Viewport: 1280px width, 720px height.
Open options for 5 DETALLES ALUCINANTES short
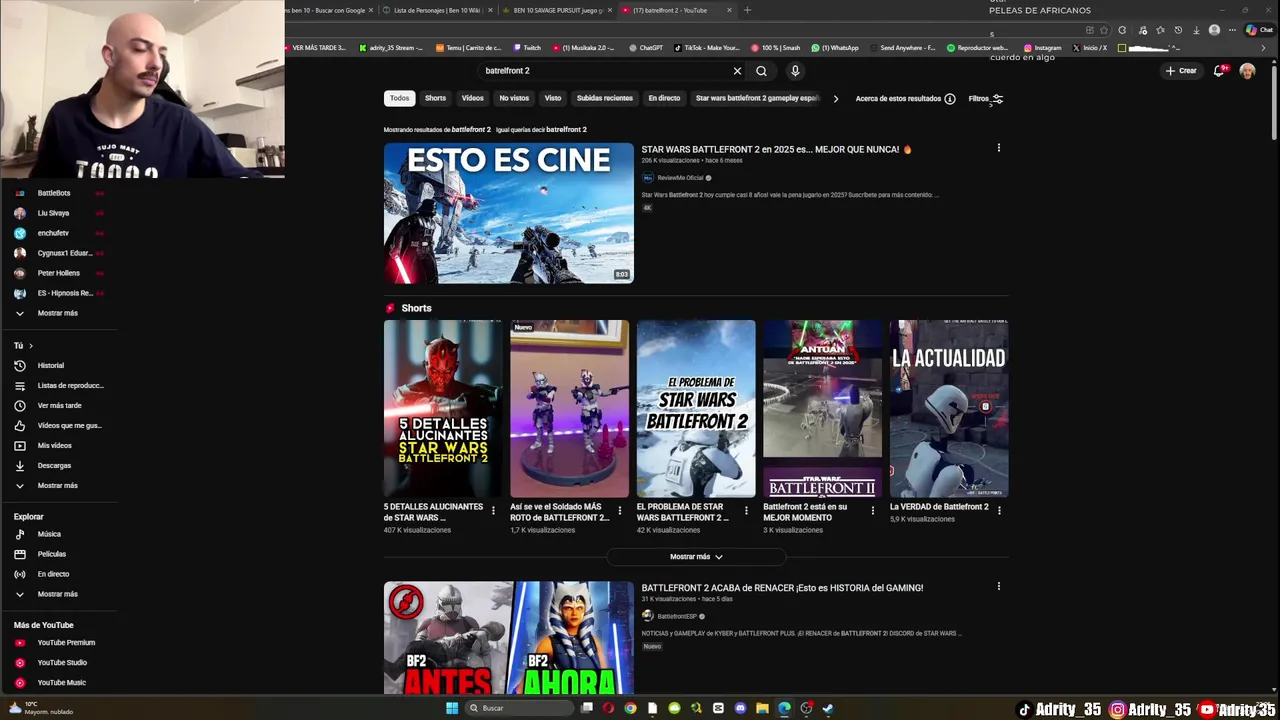tap(492, 511)
